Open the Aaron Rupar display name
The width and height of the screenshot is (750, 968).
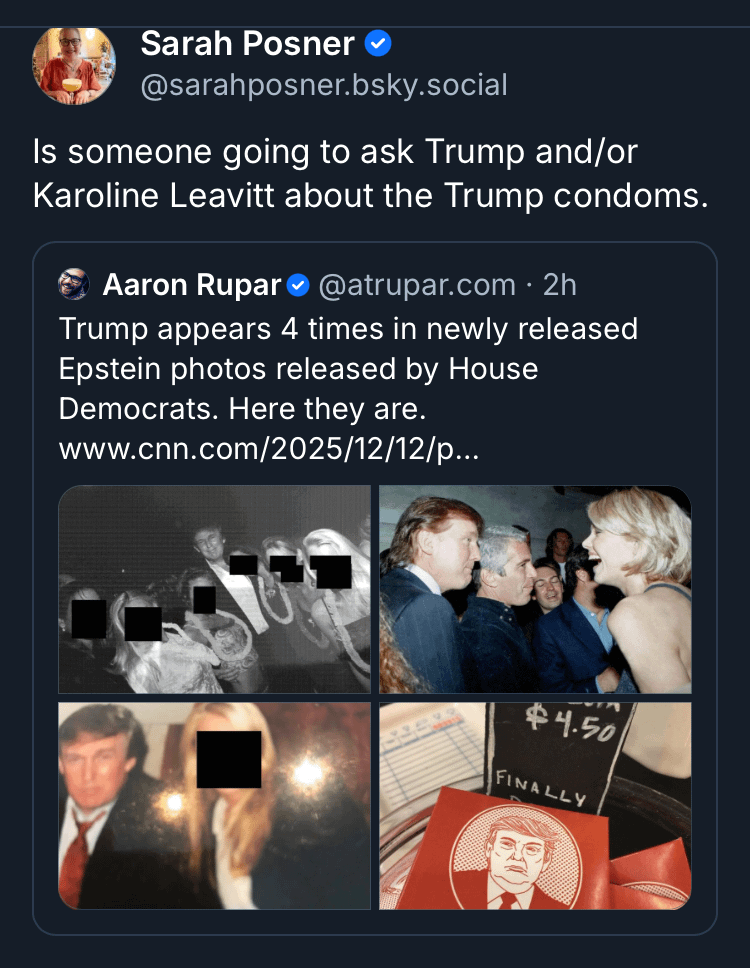pyautogui.click(x=191, y=285)
